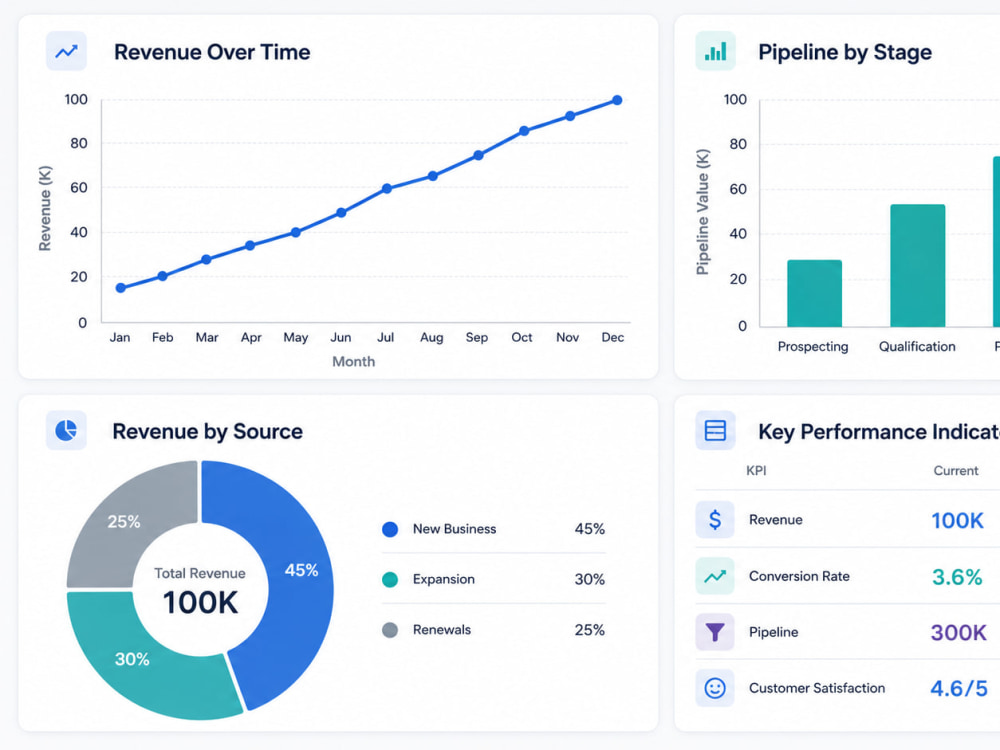The height and width of the screenshot is (750, 1000).
Task: Click the dollar sign icon for Revenue KPI
Action: pos(715,519)
